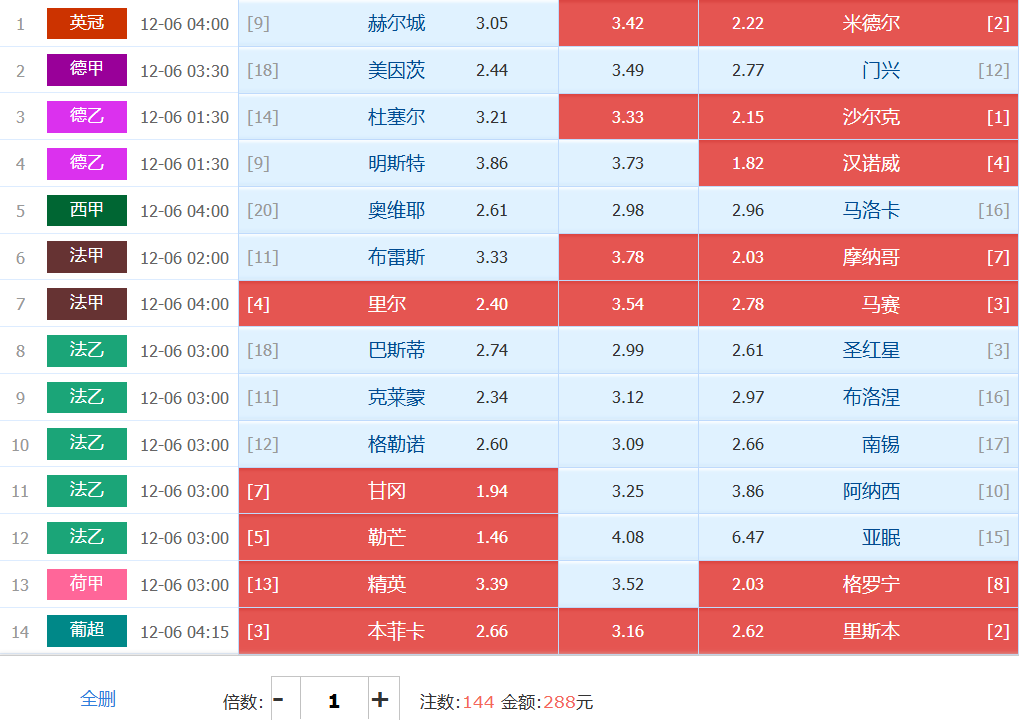Click 法甲 badge for the 布雷斯 match
The width and height of the screenshot is (1019, 720).
(x=87, y=257)
